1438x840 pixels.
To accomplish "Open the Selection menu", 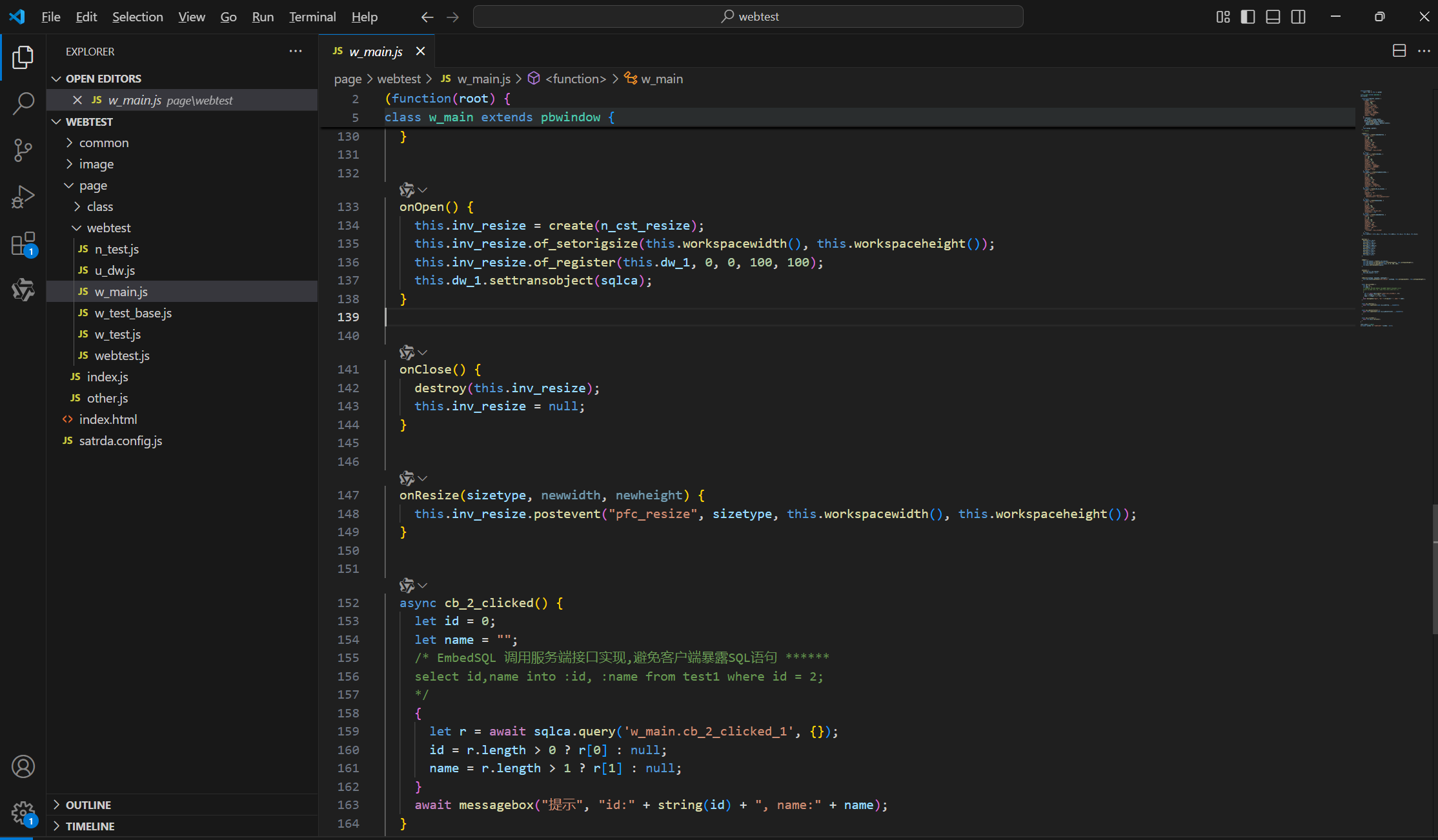I will point(137,17).
